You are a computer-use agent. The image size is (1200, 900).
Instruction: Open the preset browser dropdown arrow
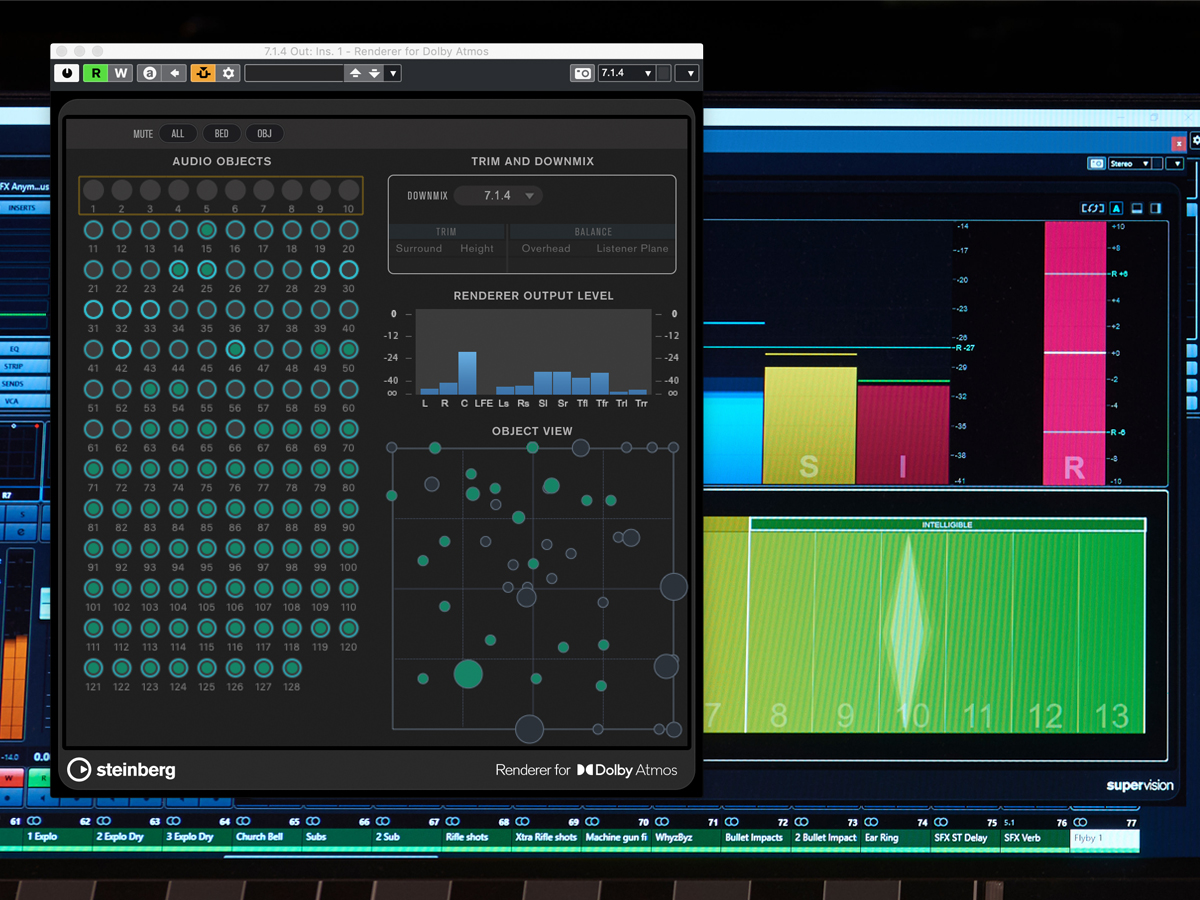(x=393, y=73)
